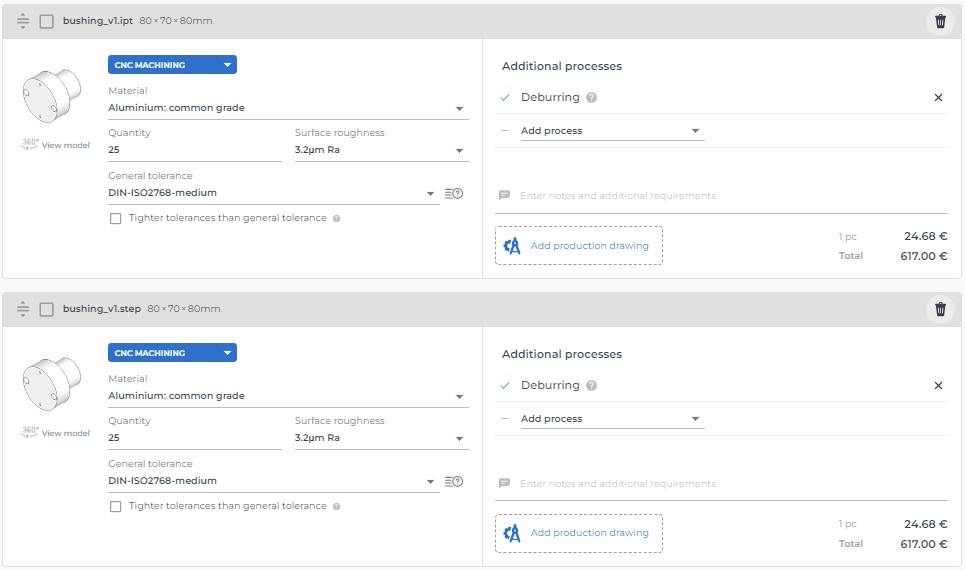The image size is (965, 570).
Task: Remove Deburring process from bushing_v1.step
Action: tap(938, 386)
